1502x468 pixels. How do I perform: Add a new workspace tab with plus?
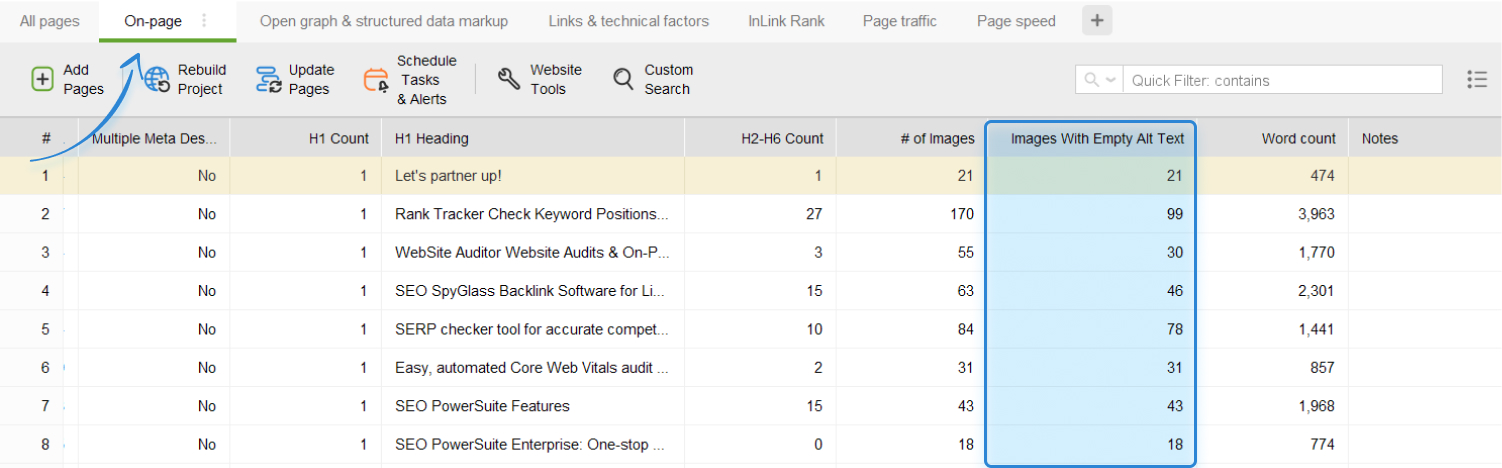pos(1097,21)
